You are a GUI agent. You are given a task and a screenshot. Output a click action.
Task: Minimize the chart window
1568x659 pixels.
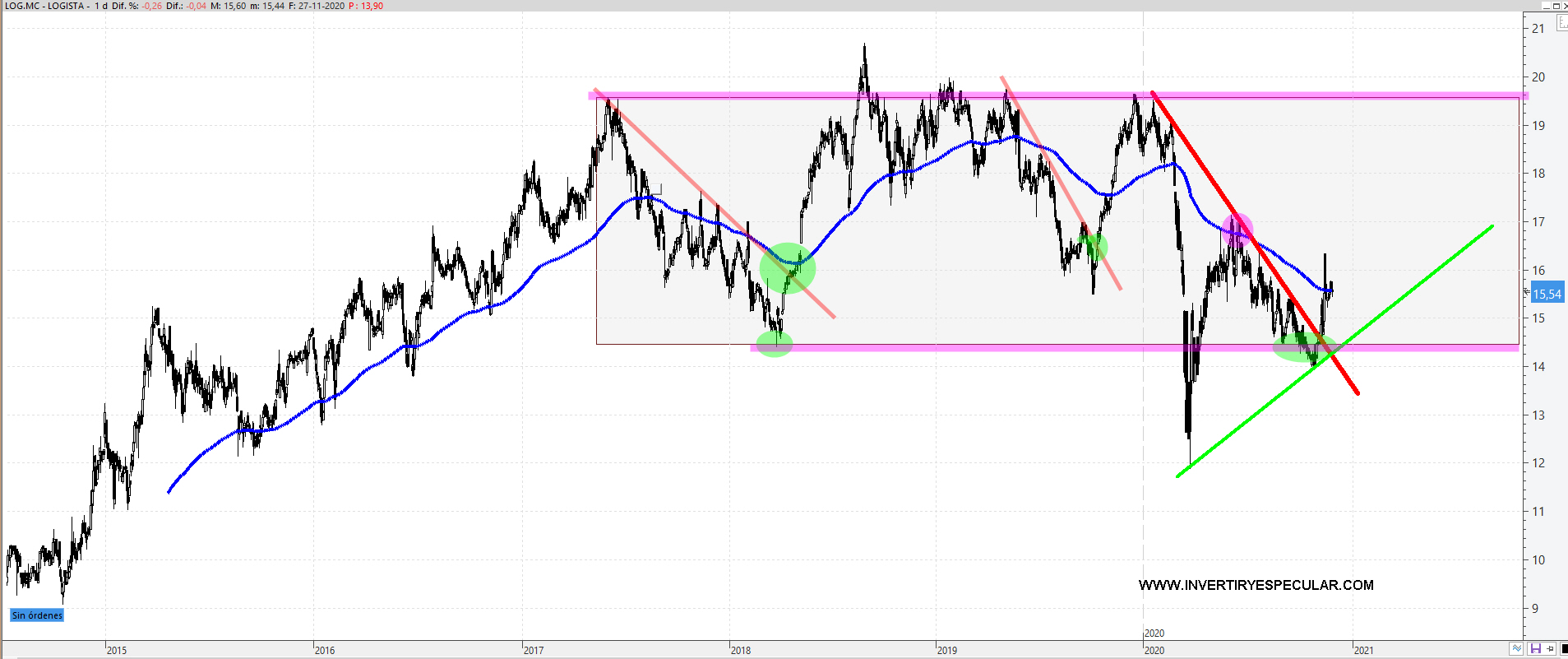[x=1545, y=6]
